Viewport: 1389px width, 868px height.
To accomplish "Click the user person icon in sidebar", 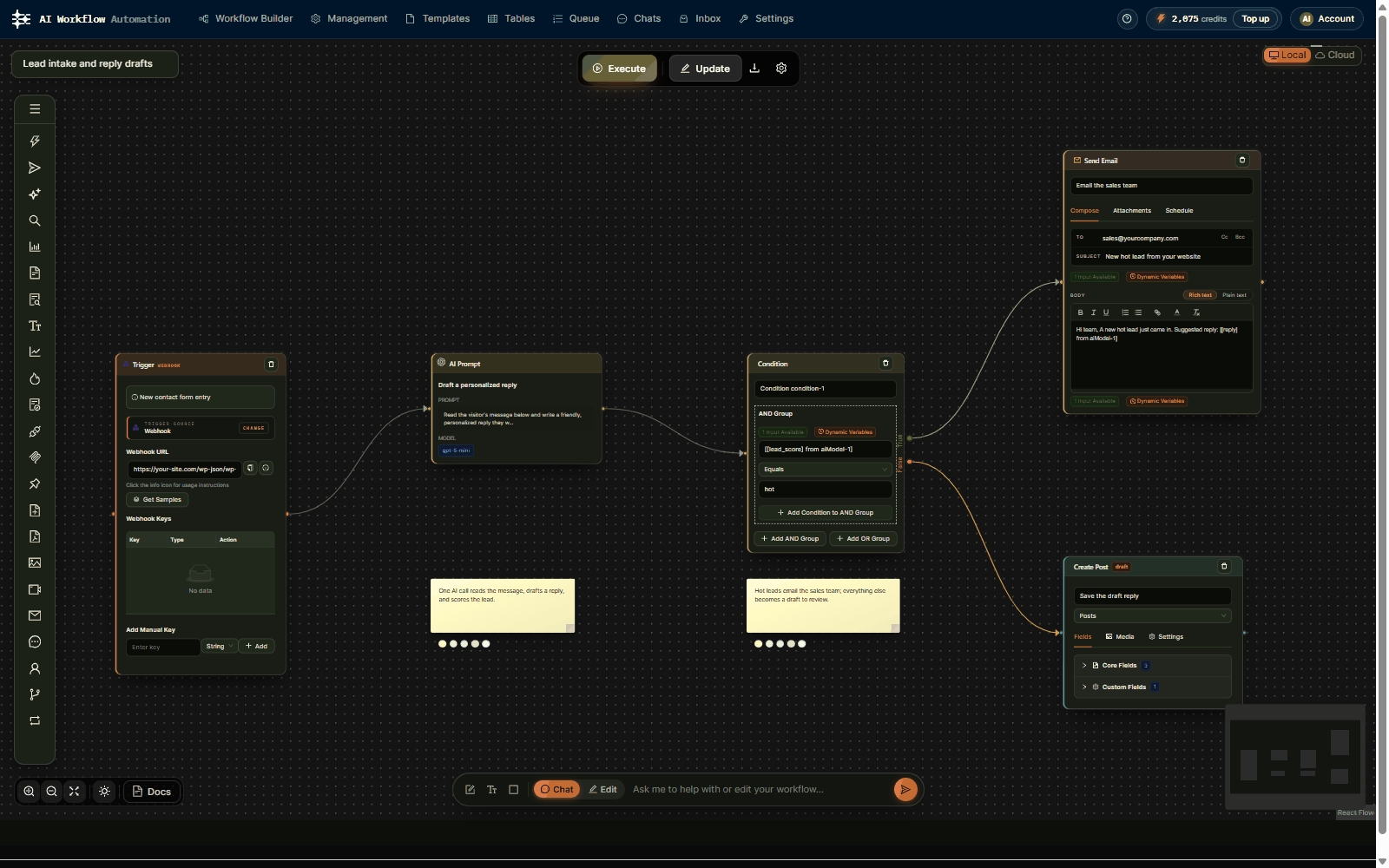I will click(35, 668).
